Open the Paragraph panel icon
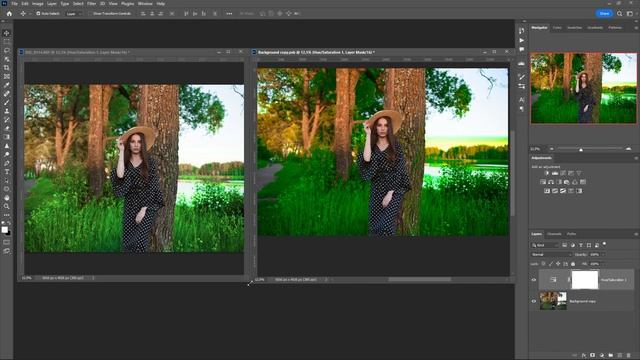 pos(522,109)
